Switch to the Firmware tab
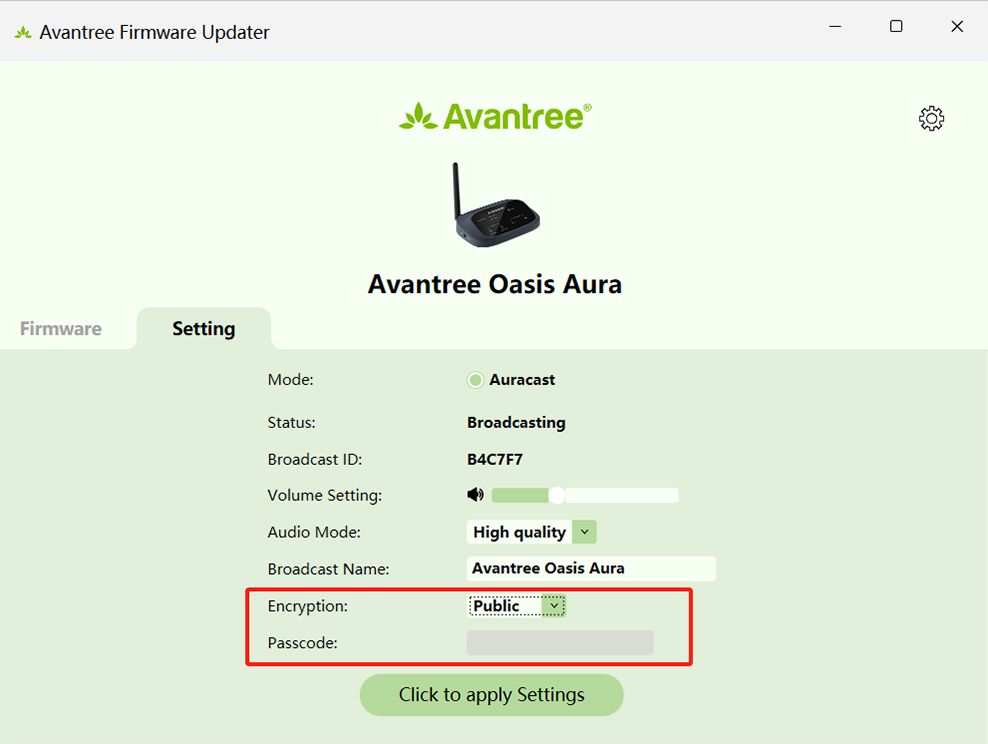The height and width of the screenshot is (744, 988). (x=61, y=329)
